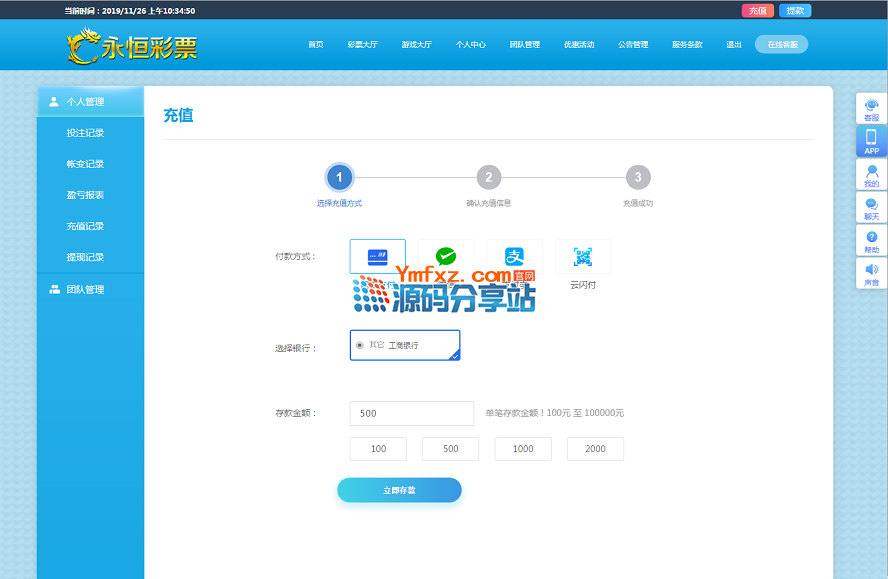
Task: Open the 我的 profile icon in sidebar
Action: [x=871, y=175]
